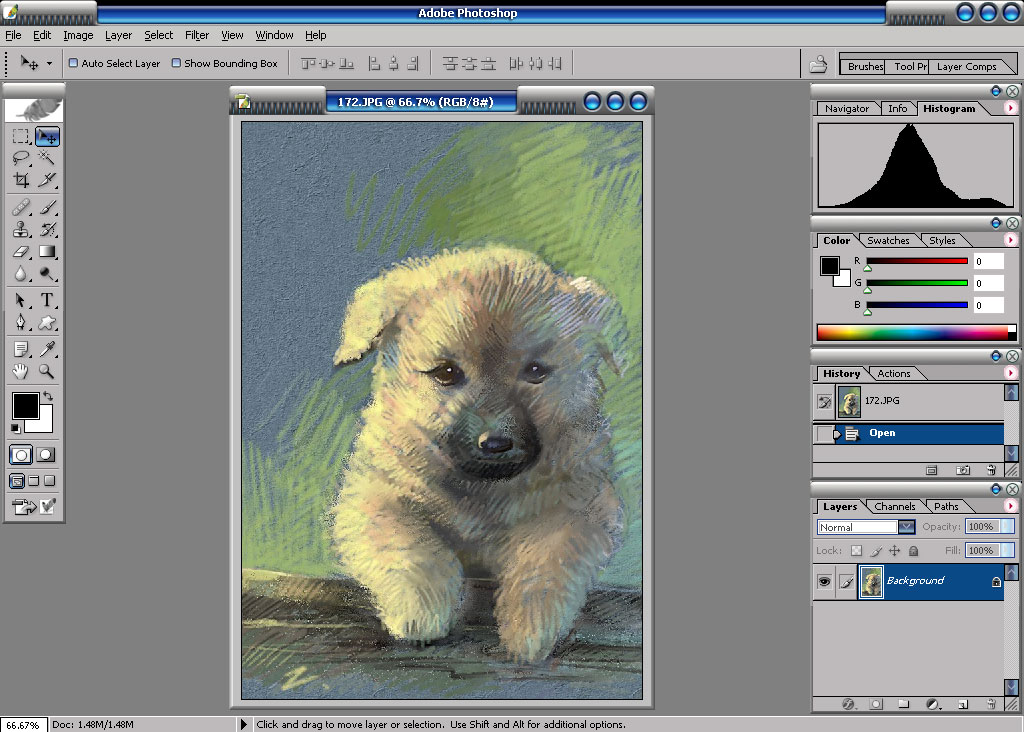Select the Type tool
Image resolution: width=1024 pixels, height=732 pixels.
click(47, 300)
